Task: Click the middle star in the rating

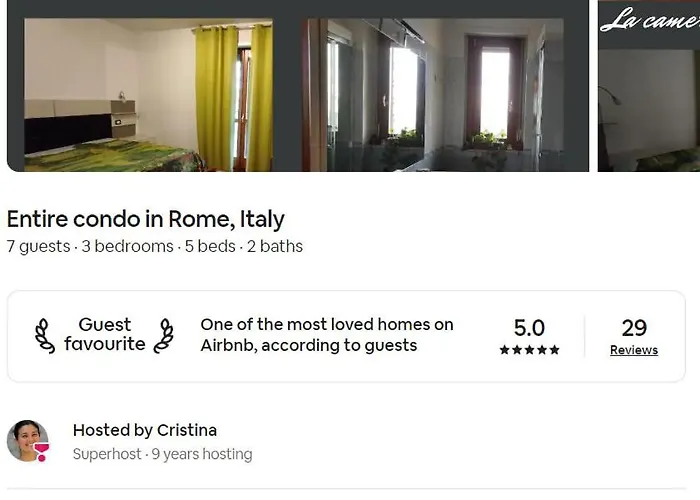Action: (x=529, y=350)
